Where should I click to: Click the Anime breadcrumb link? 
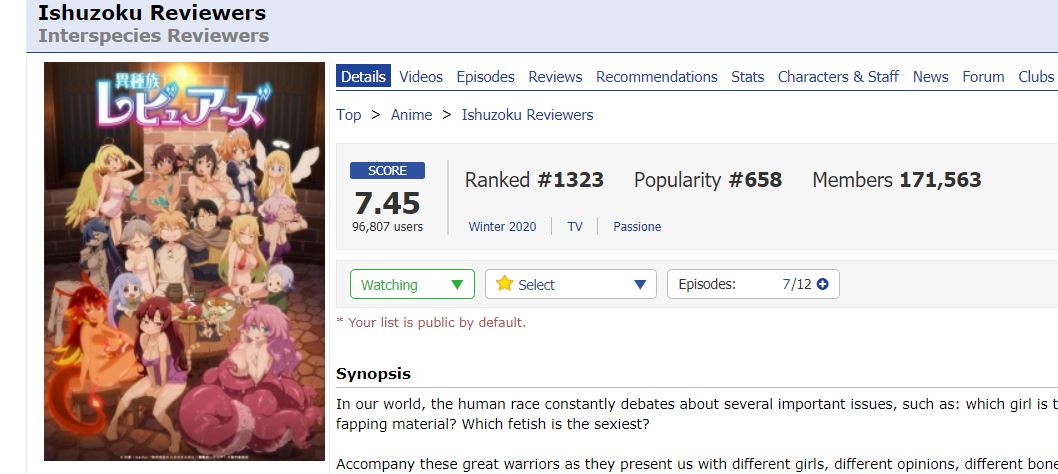pyautogui.click(x=412, y=115)
